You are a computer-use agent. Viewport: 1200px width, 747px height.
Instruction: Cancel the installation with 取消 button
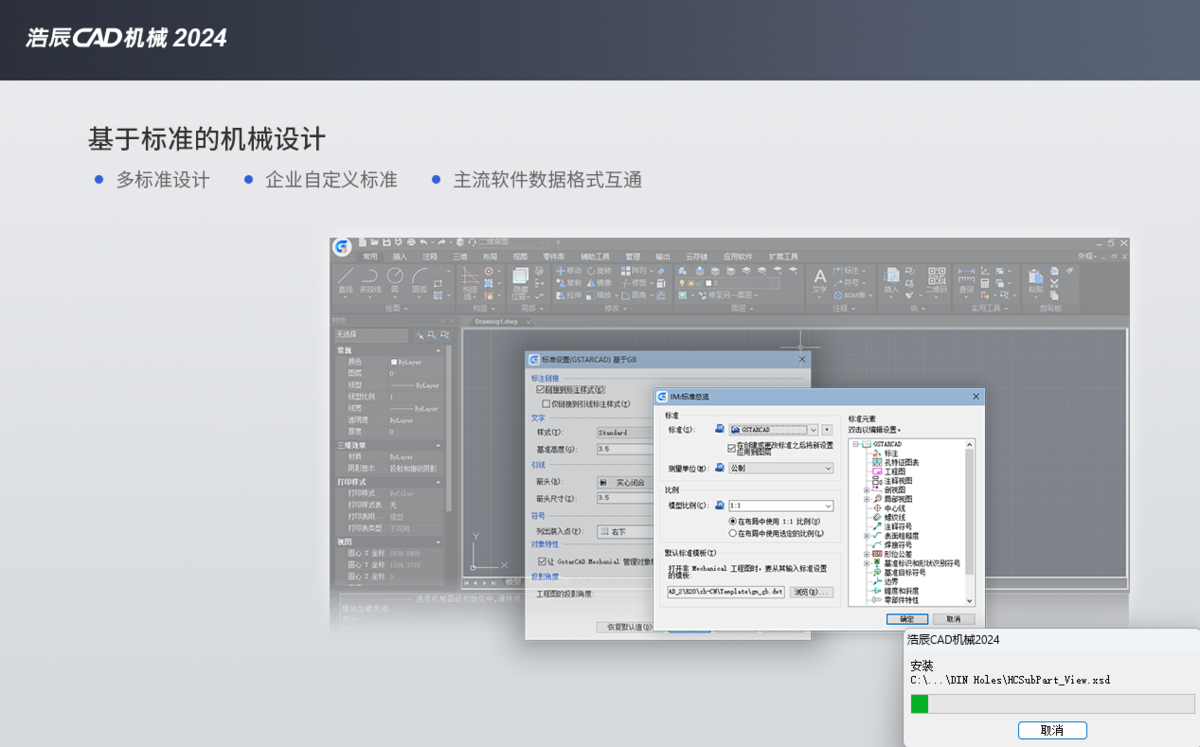1052,730
